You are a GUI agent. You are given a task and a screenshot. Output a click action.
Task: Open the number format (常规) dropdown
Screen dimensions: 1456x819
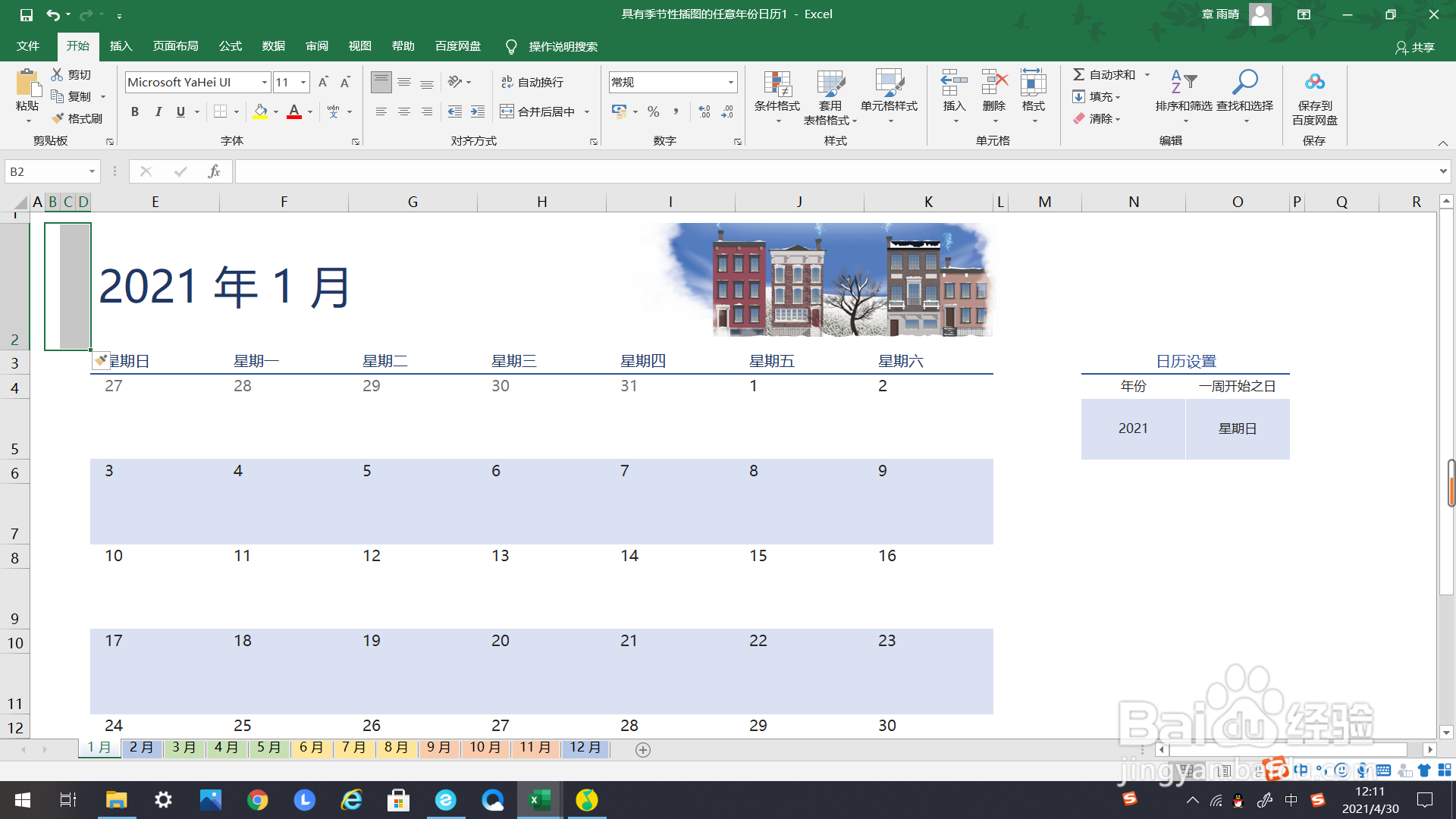click(x=731, y=82)
